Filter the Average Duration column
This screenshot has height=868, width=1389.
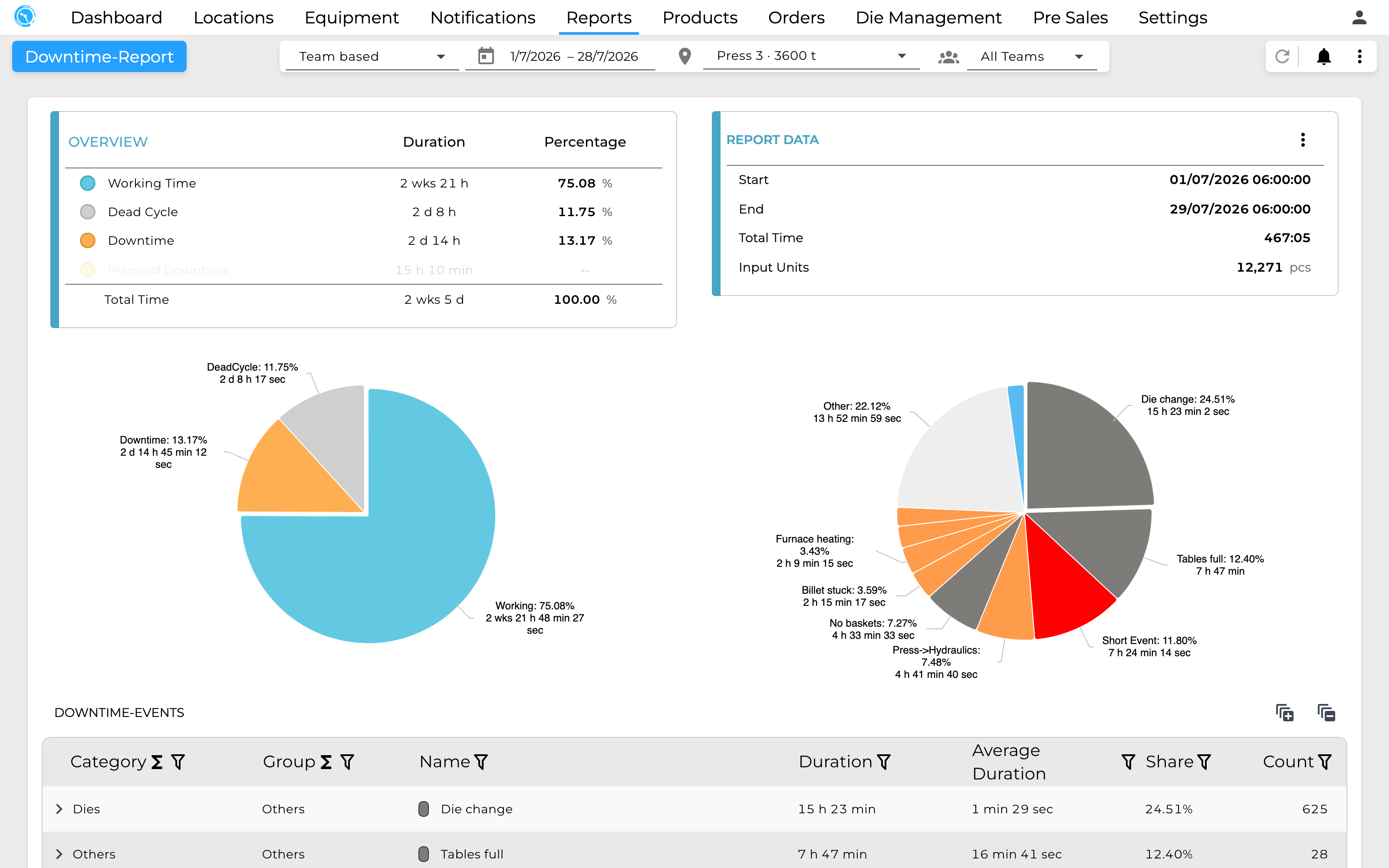click(x=1129, y=762)
